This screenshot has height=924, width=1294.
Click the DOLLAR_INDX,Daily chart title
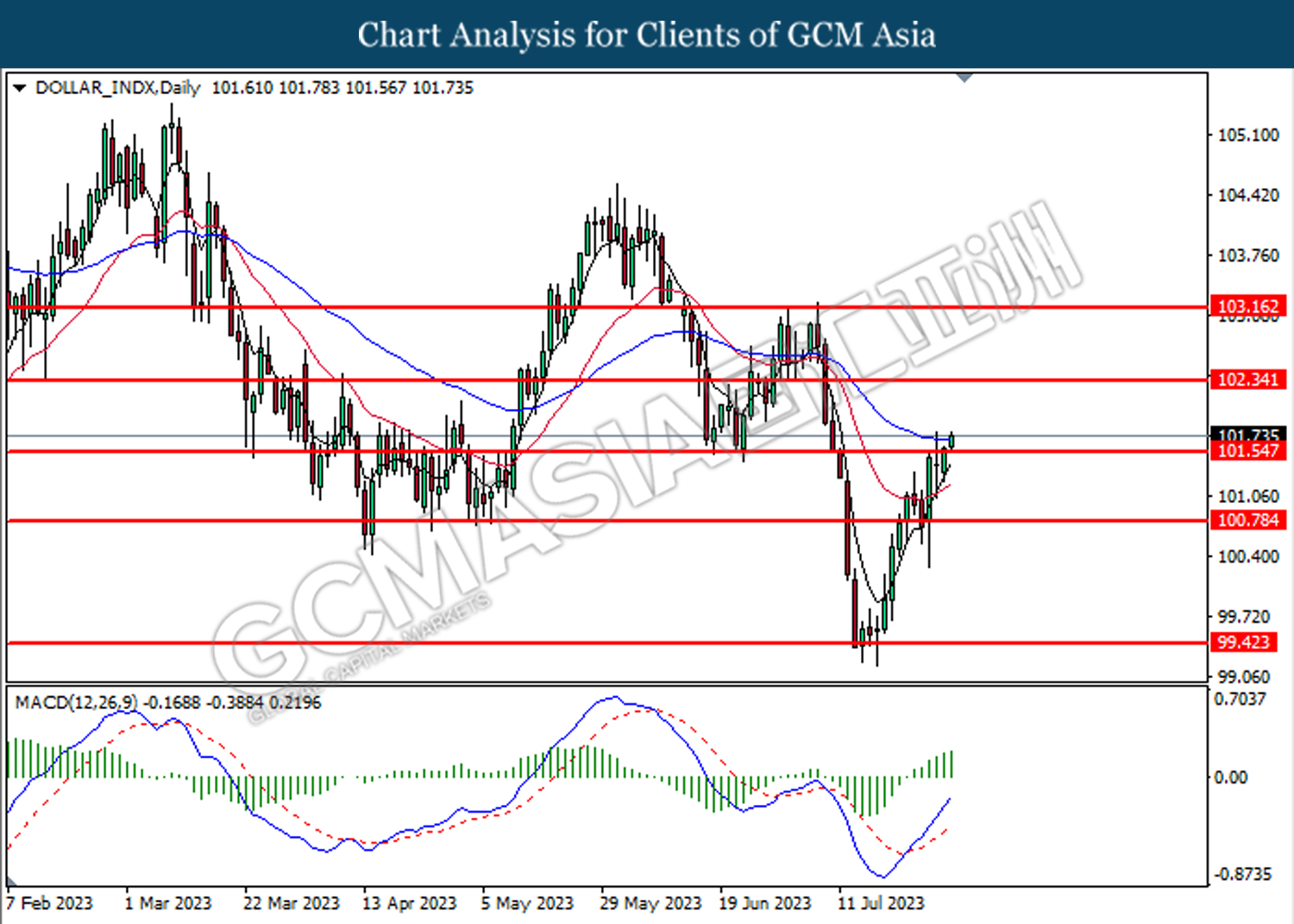click(117, 88)
